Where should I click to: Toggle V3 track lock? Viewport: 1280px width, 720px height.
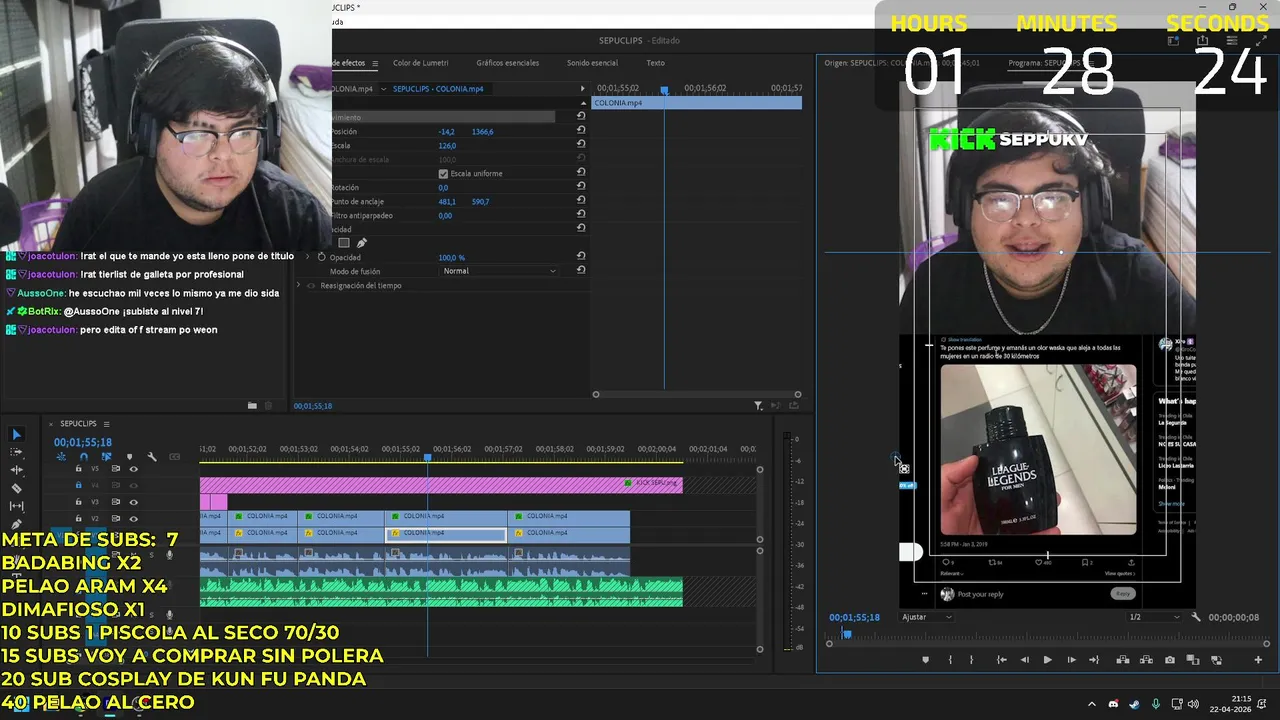tap(78, 502)
